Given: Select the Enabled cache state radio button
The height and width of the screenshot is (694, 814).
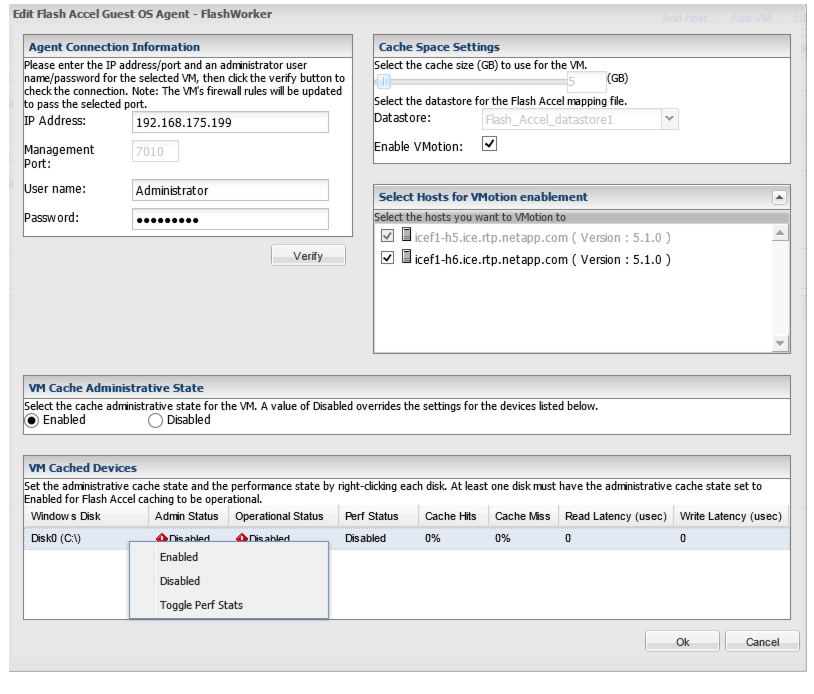Looking at the screenshot, I should pos(32,420).
